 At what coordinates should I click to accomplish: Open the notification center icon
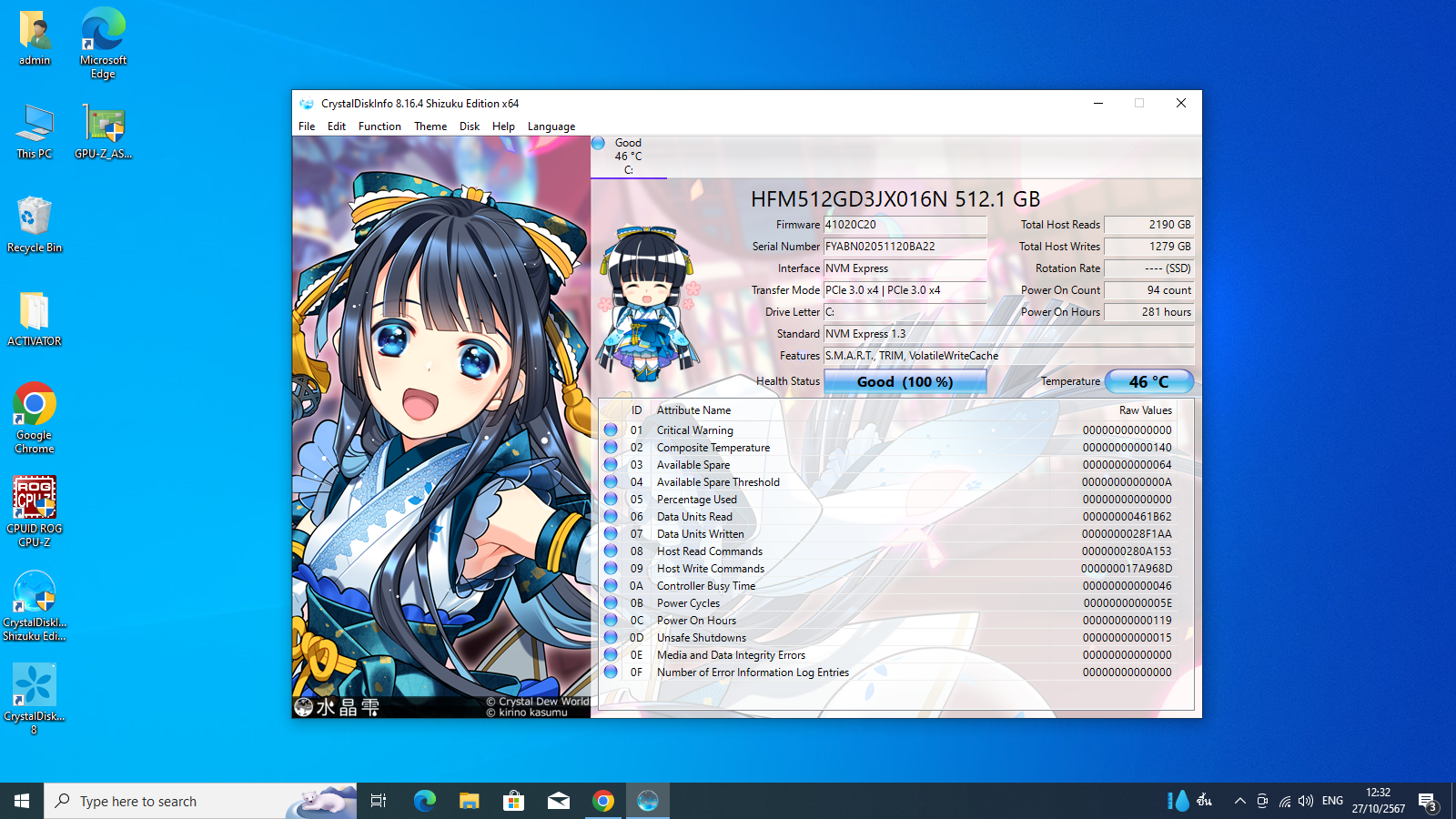[x=1428, y=801]
